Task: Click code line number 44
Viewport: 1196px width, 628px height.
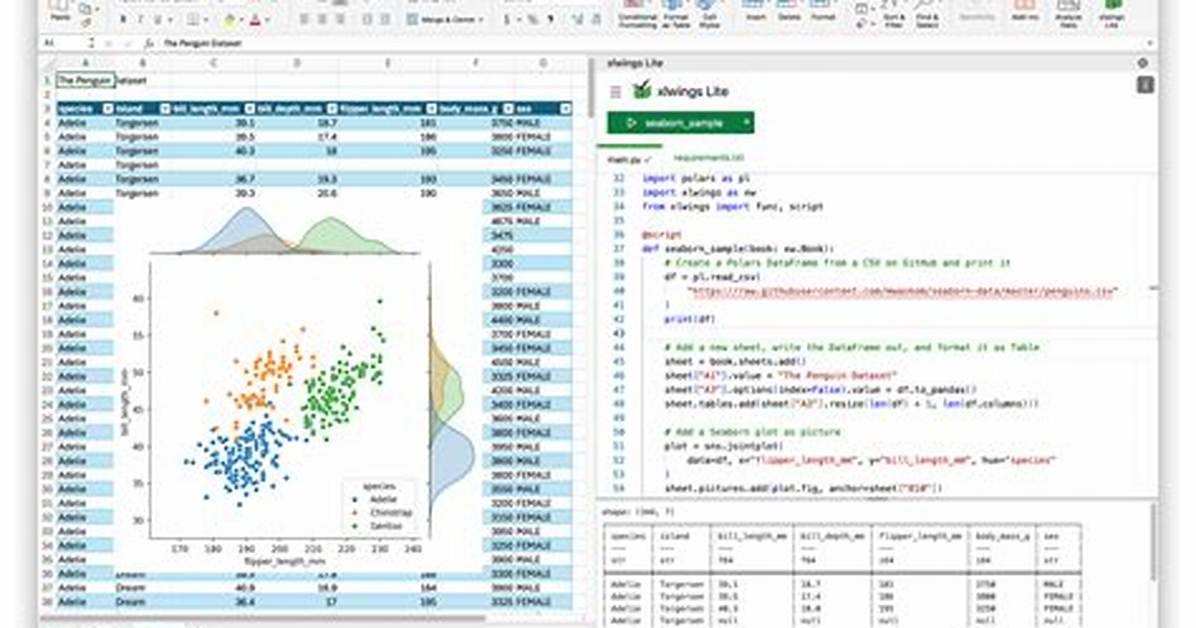Action: click(619, 347)
